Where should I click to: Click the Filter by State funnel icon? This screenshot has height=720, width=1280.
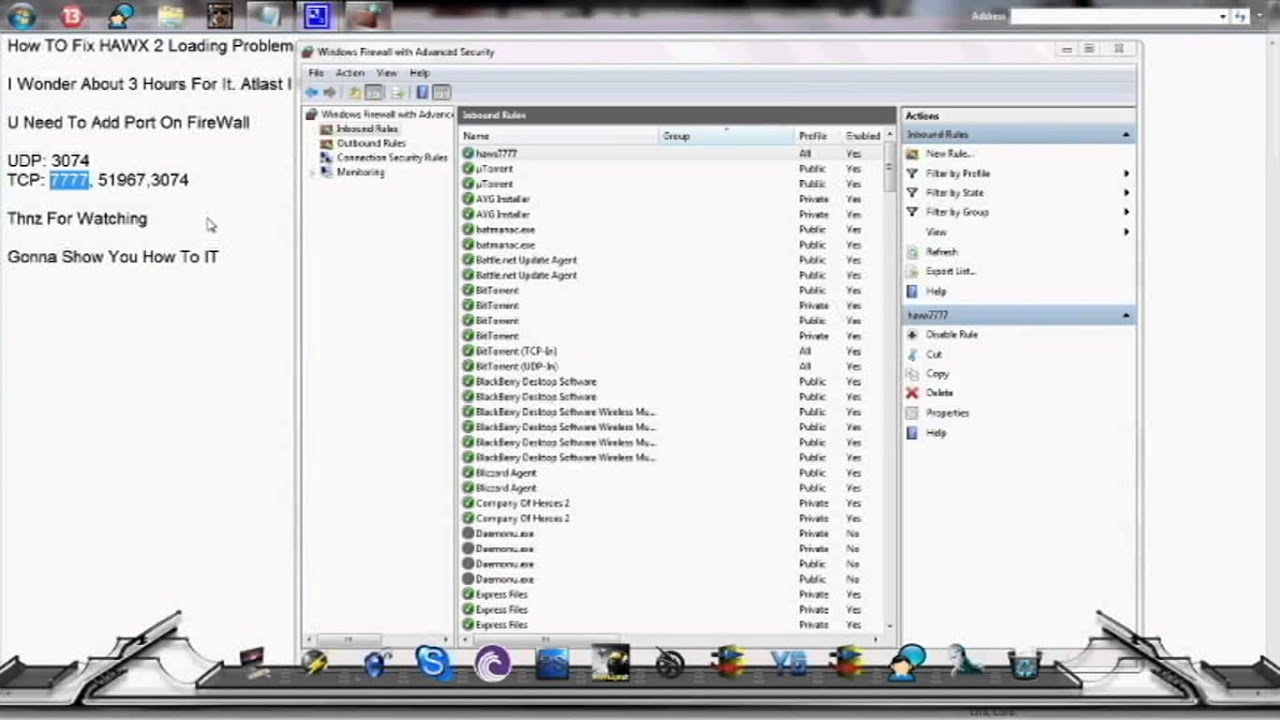click(912, 193)
